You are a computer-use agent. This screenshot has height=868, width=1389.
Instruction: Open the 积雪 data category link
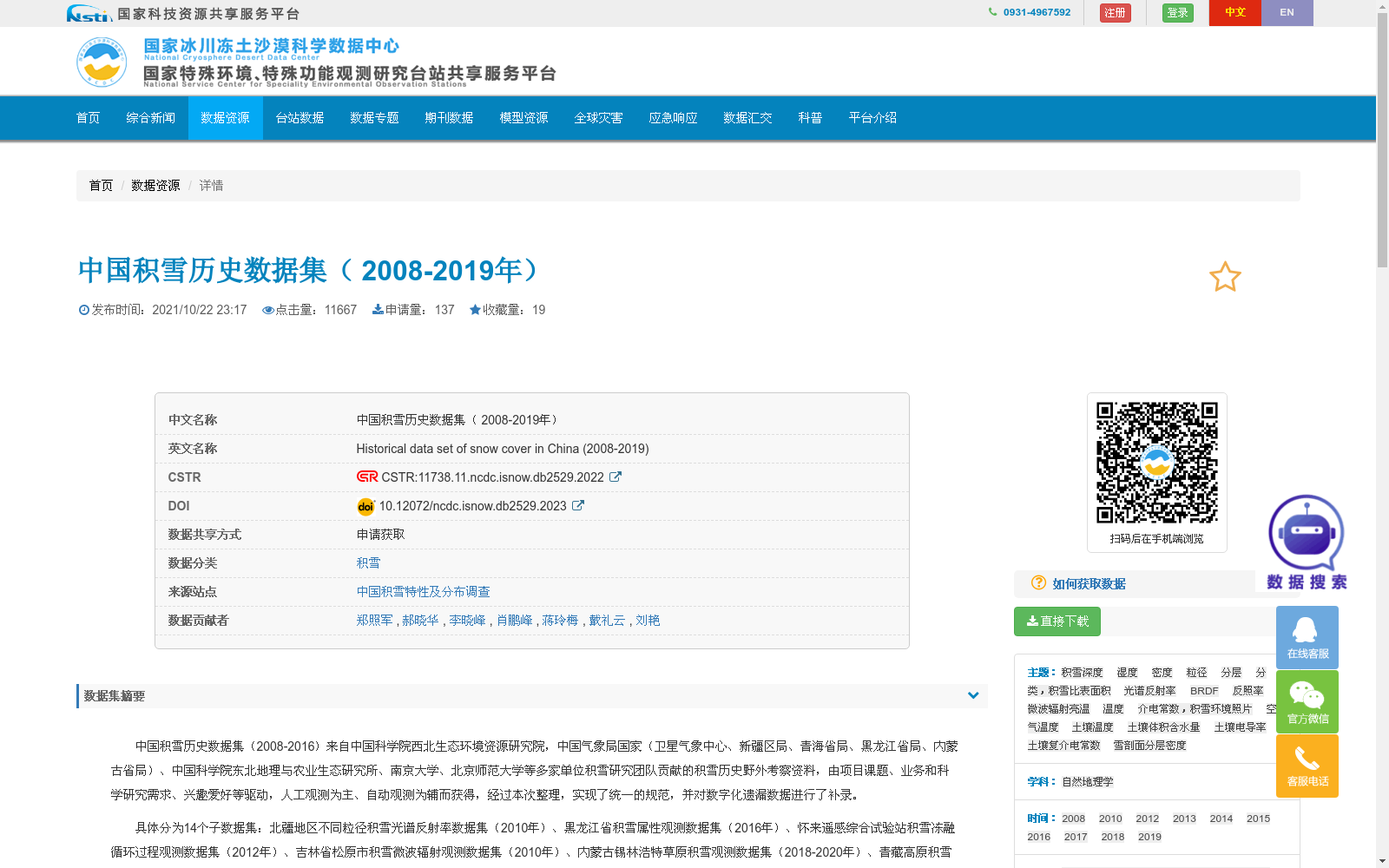click(x=369, y=563)
